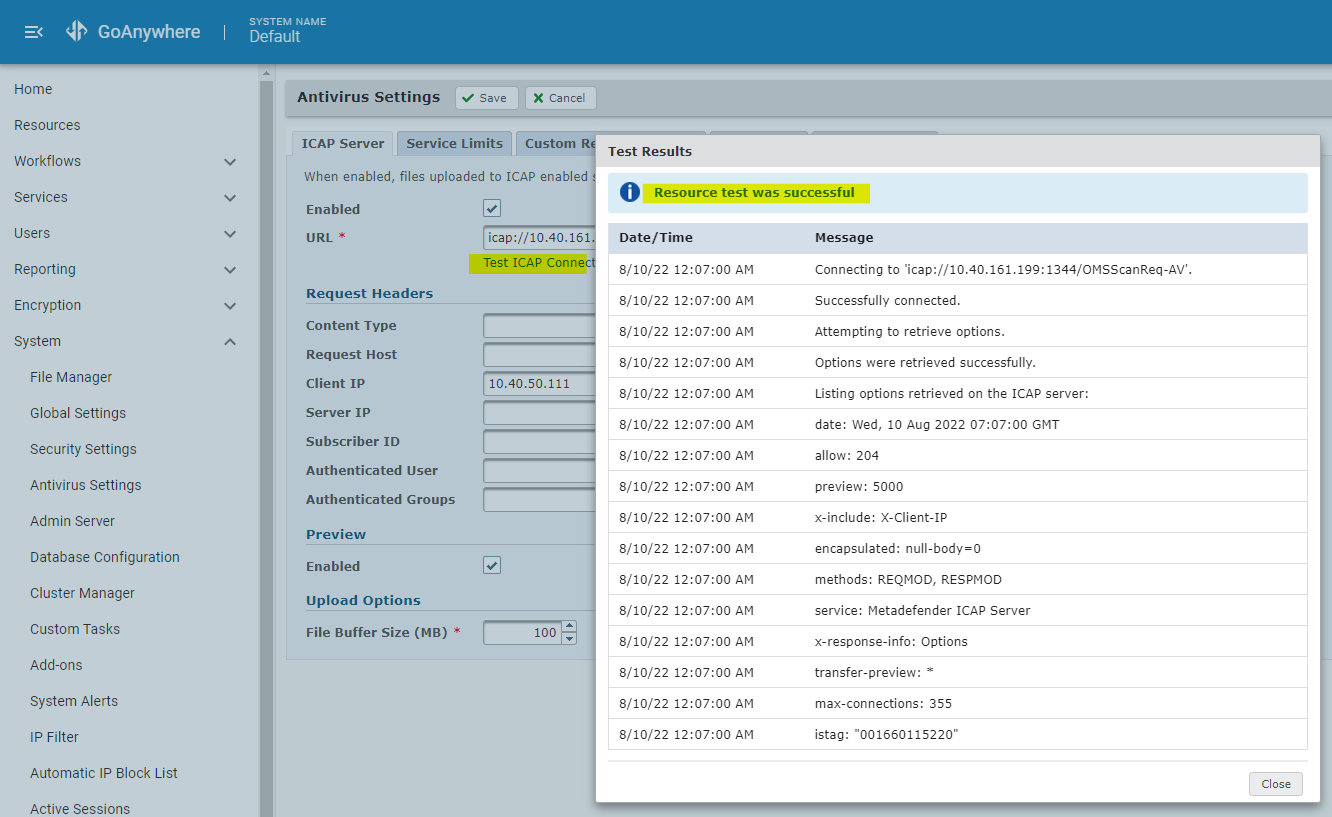Expand the Encryption menu
Viewport: 1332px width, 817px height.
230,305
